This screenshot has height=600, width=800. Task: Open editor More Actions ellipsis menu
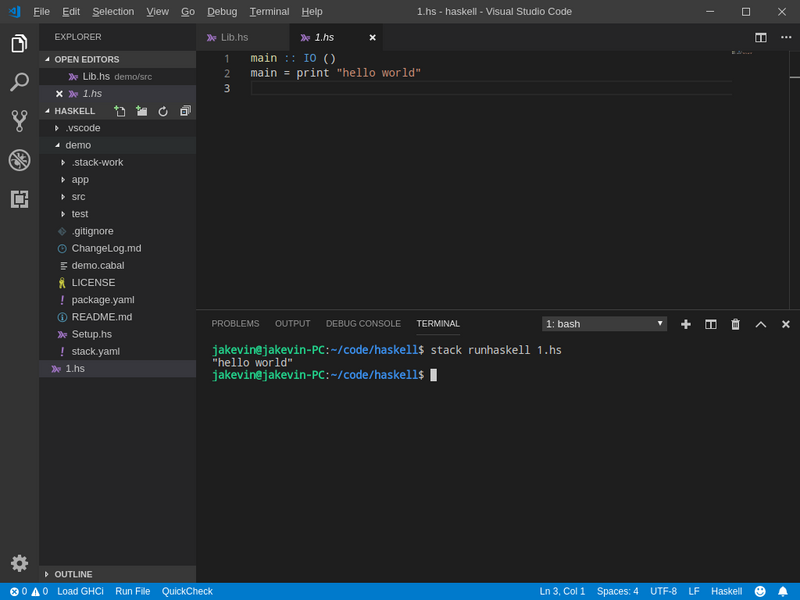coord(786,37)
